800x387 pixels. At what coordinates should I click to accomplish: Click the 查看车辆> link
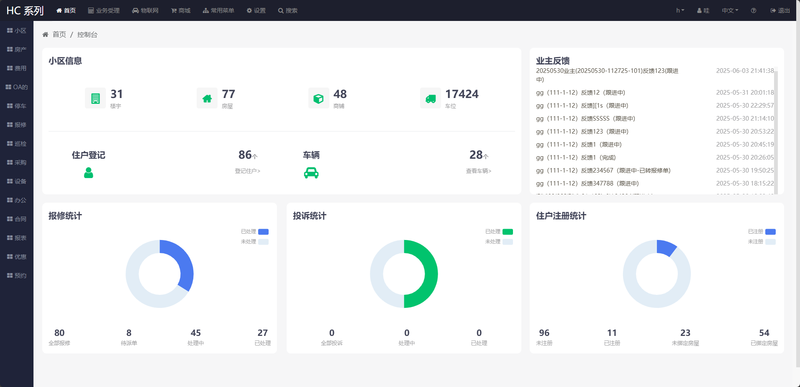pos(479,171)
